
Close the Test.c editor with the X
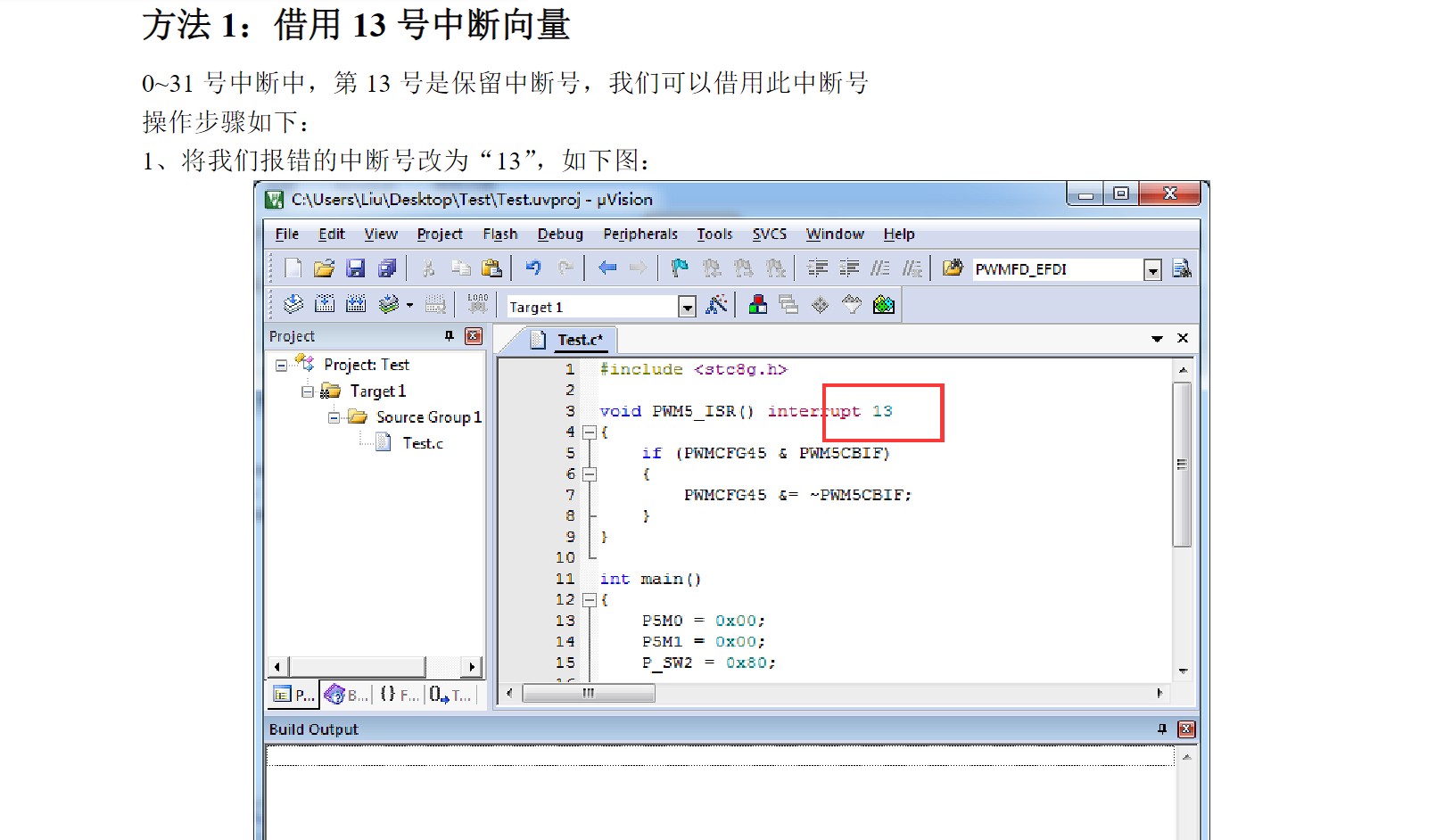tap(1183, 338)
